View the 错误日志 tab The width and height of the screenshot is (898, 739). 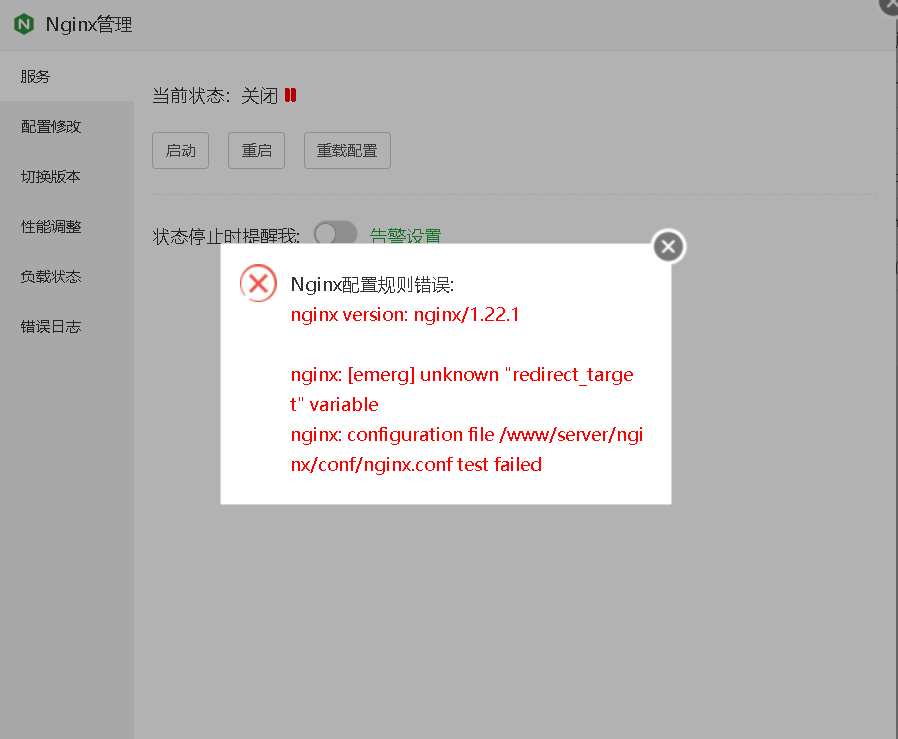[67, 327]
